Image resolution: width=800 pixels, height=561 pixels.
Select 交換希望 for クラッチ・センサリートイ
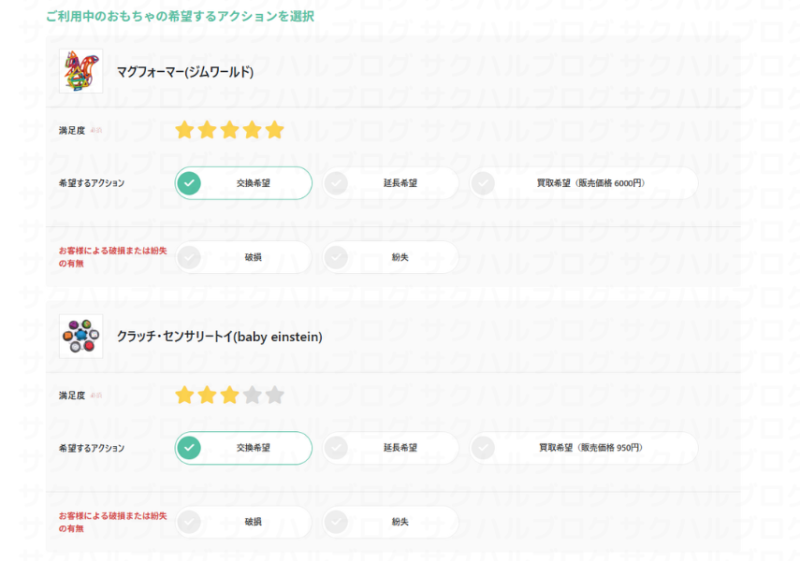244,448
